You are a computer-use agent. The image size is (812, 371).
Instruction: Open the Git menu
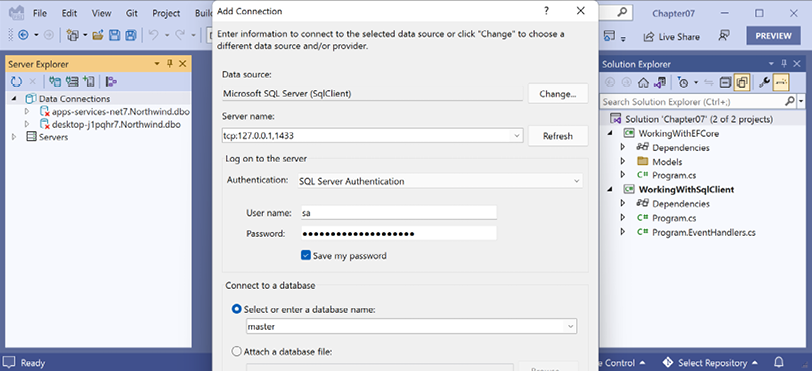coord(132,13)
